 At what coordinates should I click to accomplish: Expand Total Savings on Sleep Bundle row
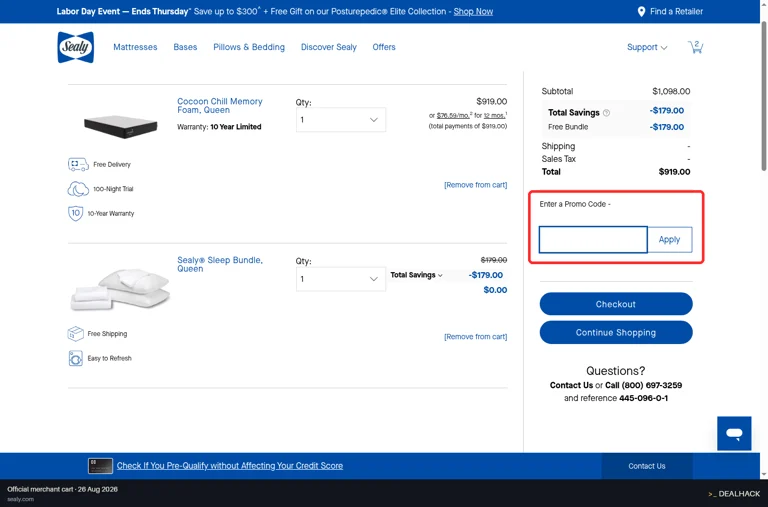point(416,275)
